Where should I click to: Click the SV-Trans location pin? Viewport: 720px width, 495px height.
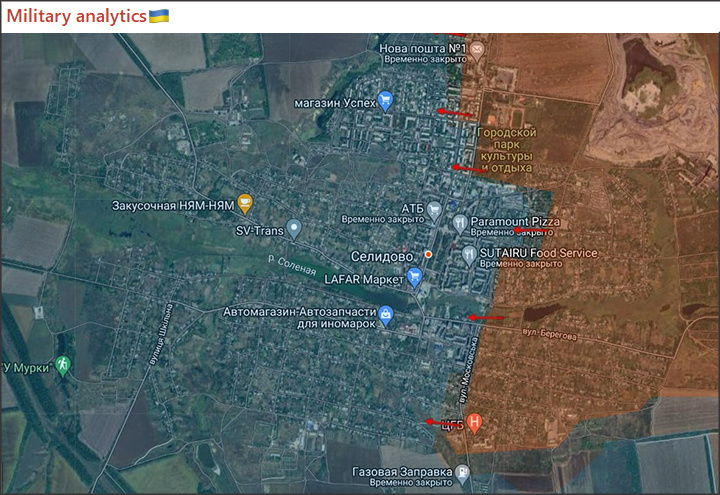[x=293, y=229]
